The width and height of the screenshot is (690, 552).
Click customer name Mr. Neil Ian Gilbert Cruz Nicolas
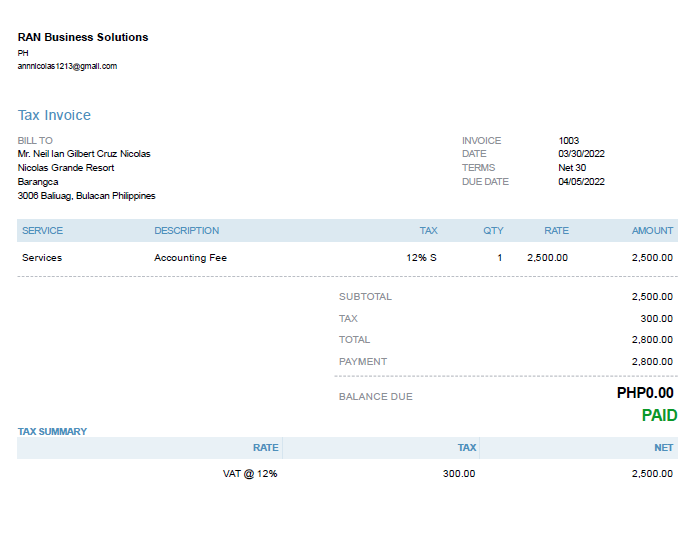(x=84, y=154)
